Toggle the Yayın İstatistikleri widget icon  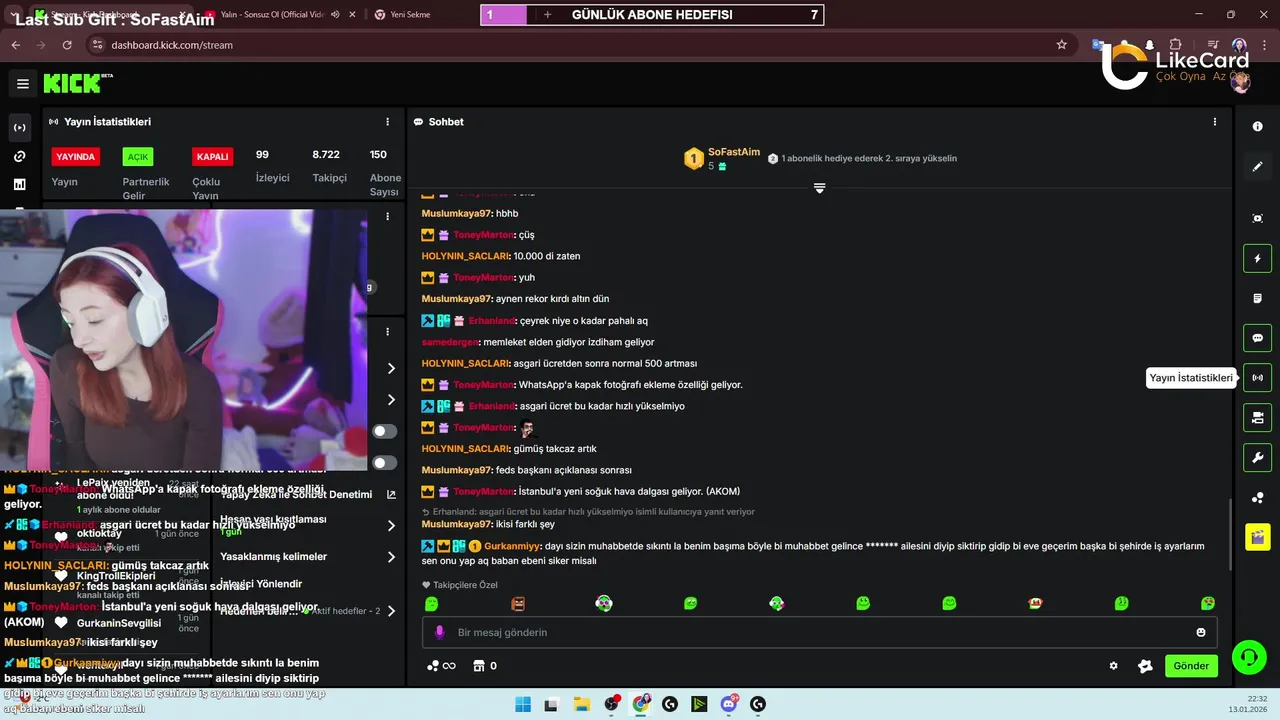(x=1258, y=378)
